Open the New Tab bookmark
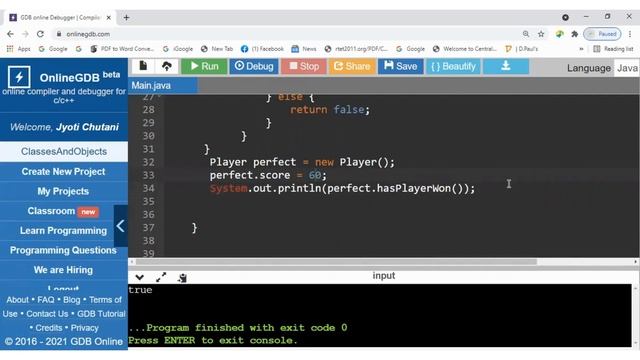The width and height of the screenshot is (640, 360). pos(217,49)
